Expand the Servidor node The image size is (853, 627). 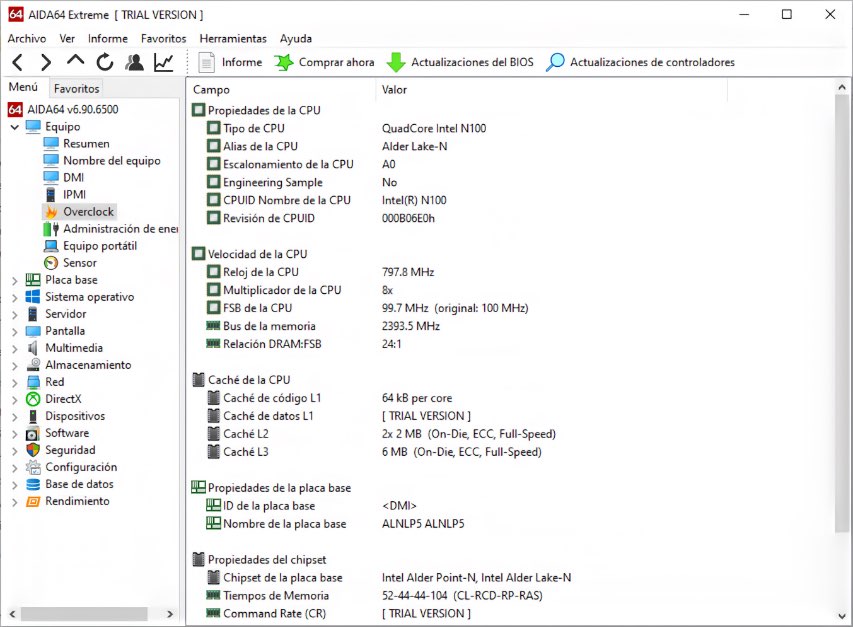click(x=15, y=314)
